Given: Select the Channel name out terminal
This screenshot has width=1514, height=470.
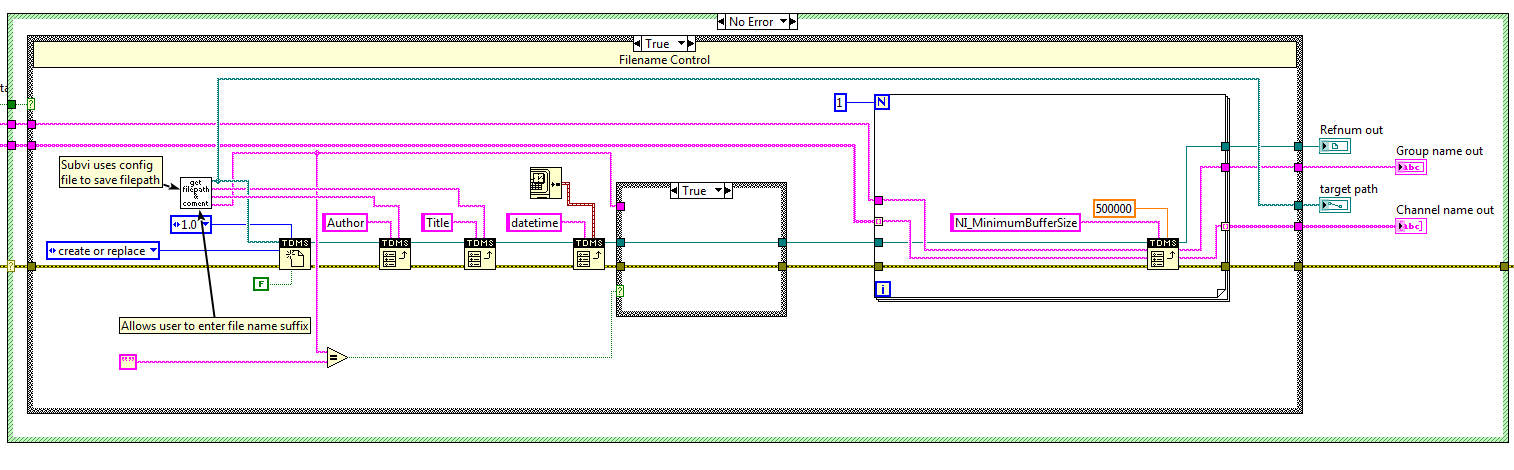Looking at the screenshot, I should [x=1411, y=226].
